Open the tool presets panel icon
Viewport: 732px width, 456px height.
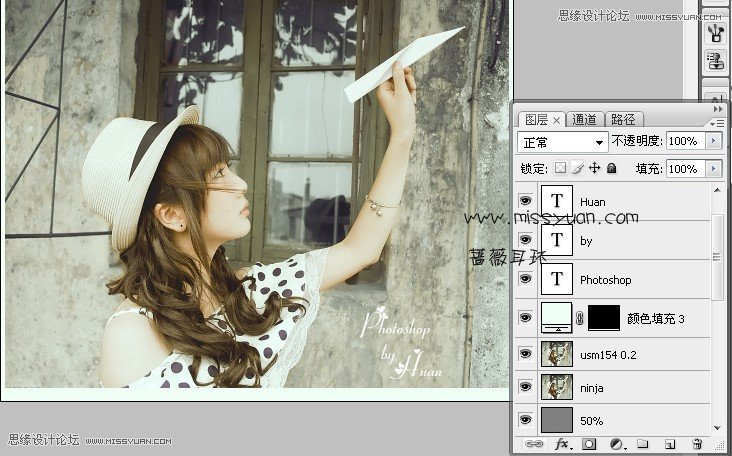tap(715, 33)
